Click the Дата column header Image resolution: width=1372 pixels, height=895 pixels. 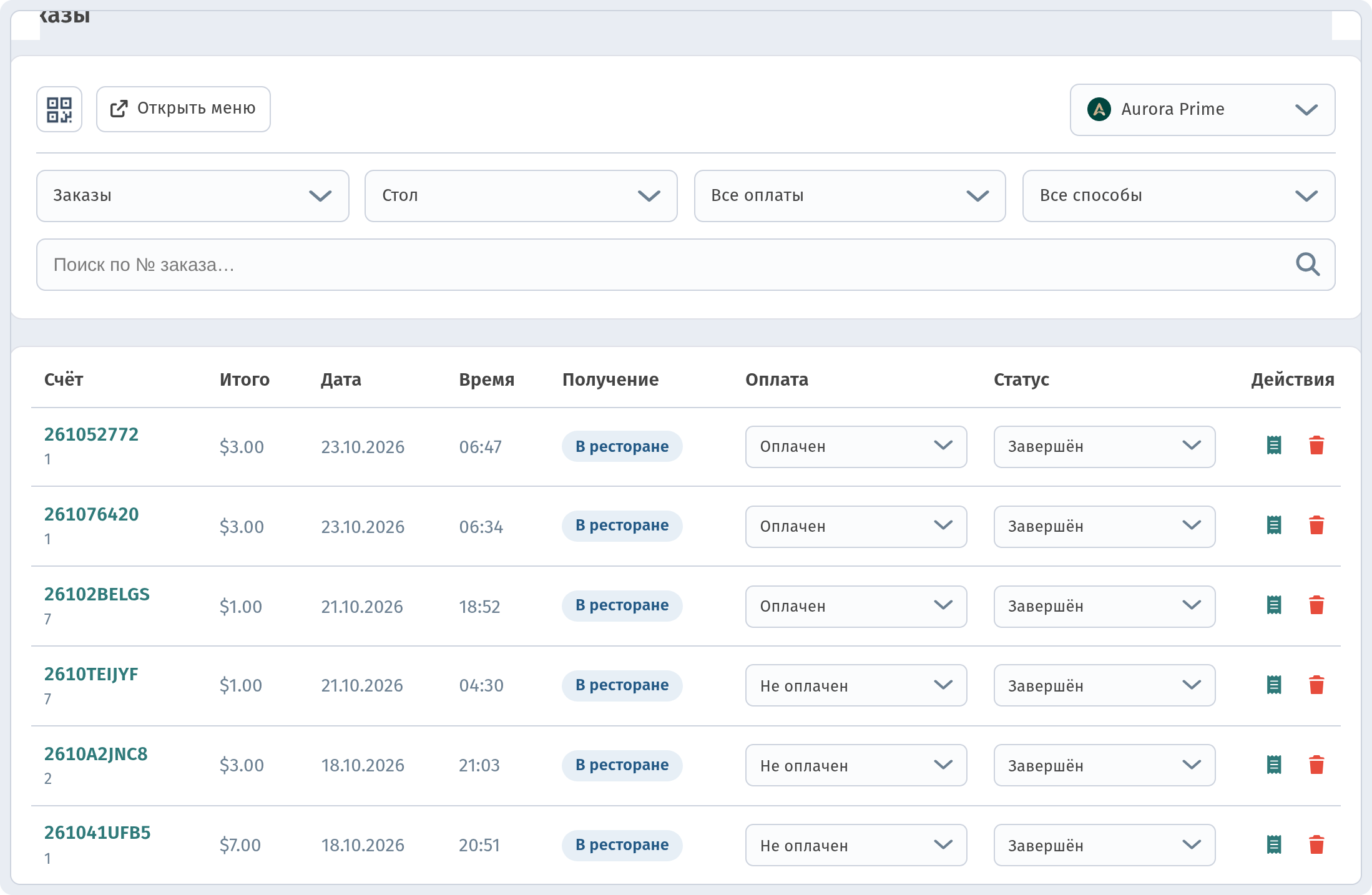[x=341, y=379]
